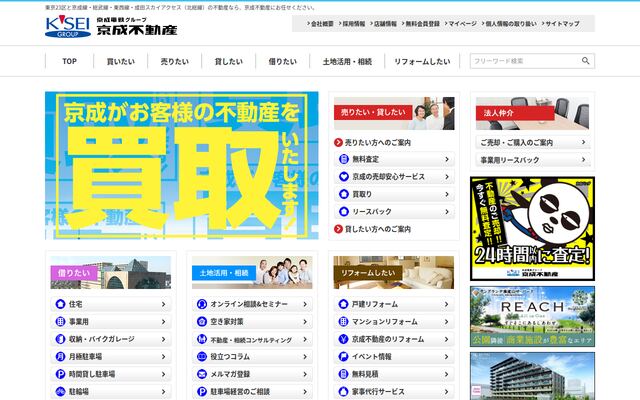640x400 pixels.
Task: Open マイページ link
Action: (460, 24)
